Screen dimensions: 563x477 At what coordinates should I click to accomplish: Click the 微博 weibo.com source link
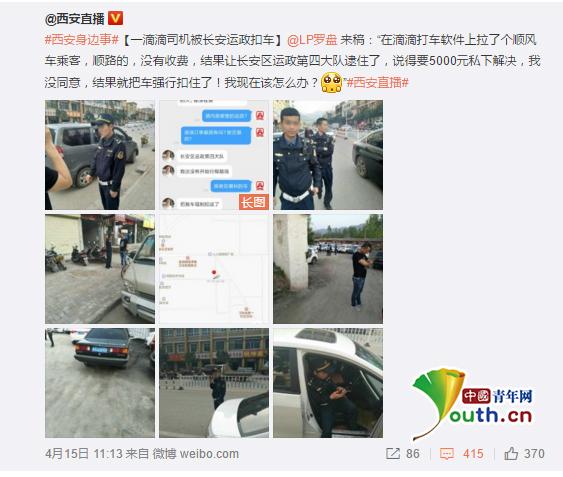(196, 454)
